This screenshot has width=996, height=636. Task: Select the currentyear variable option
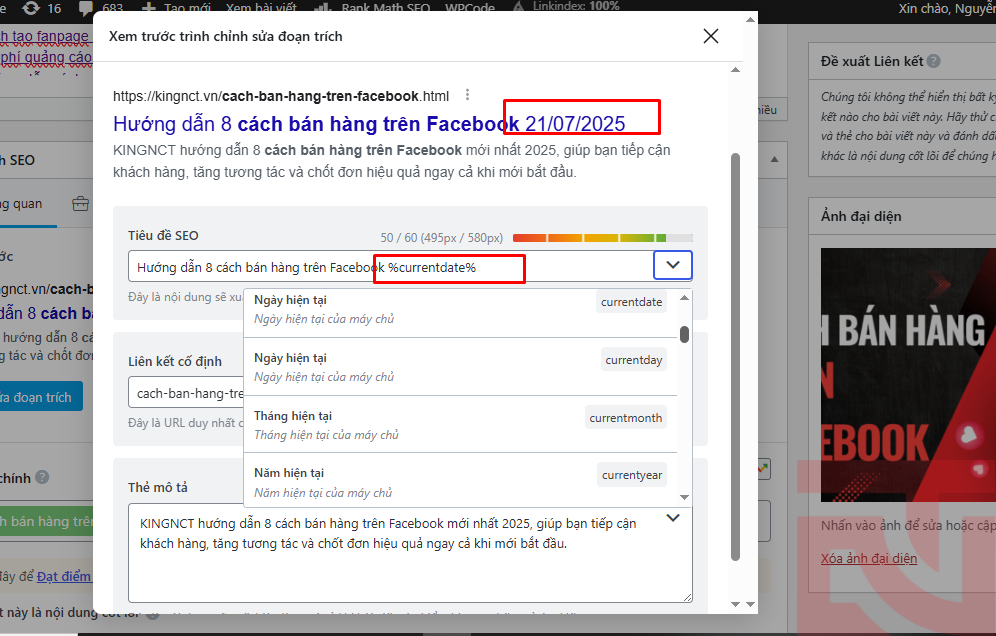tap(461, 480)
